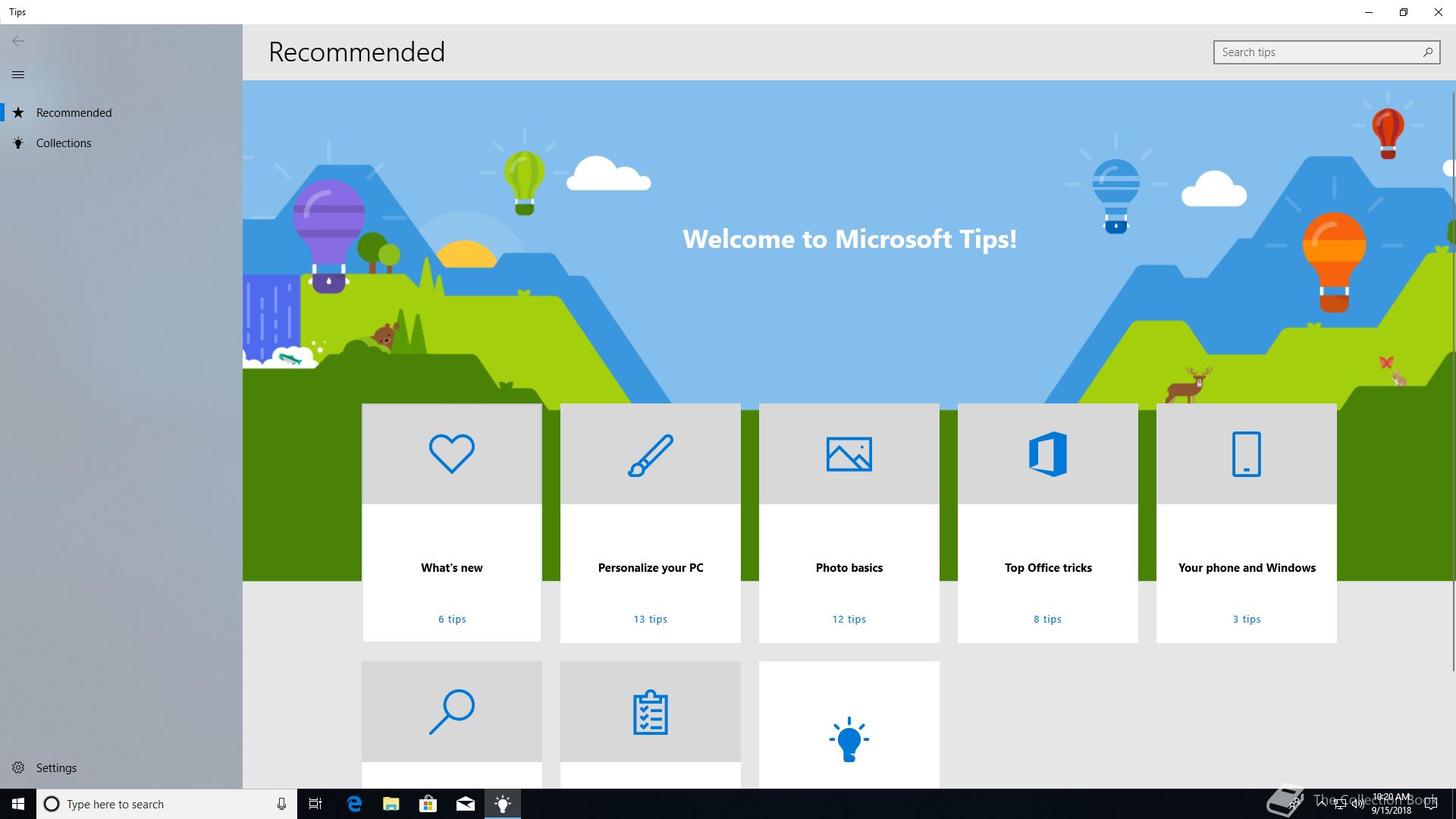Screen dimensions: 1456x819
Task: Open Task View on taskbar
Action: pyautogui.click(x=315, y=804)
